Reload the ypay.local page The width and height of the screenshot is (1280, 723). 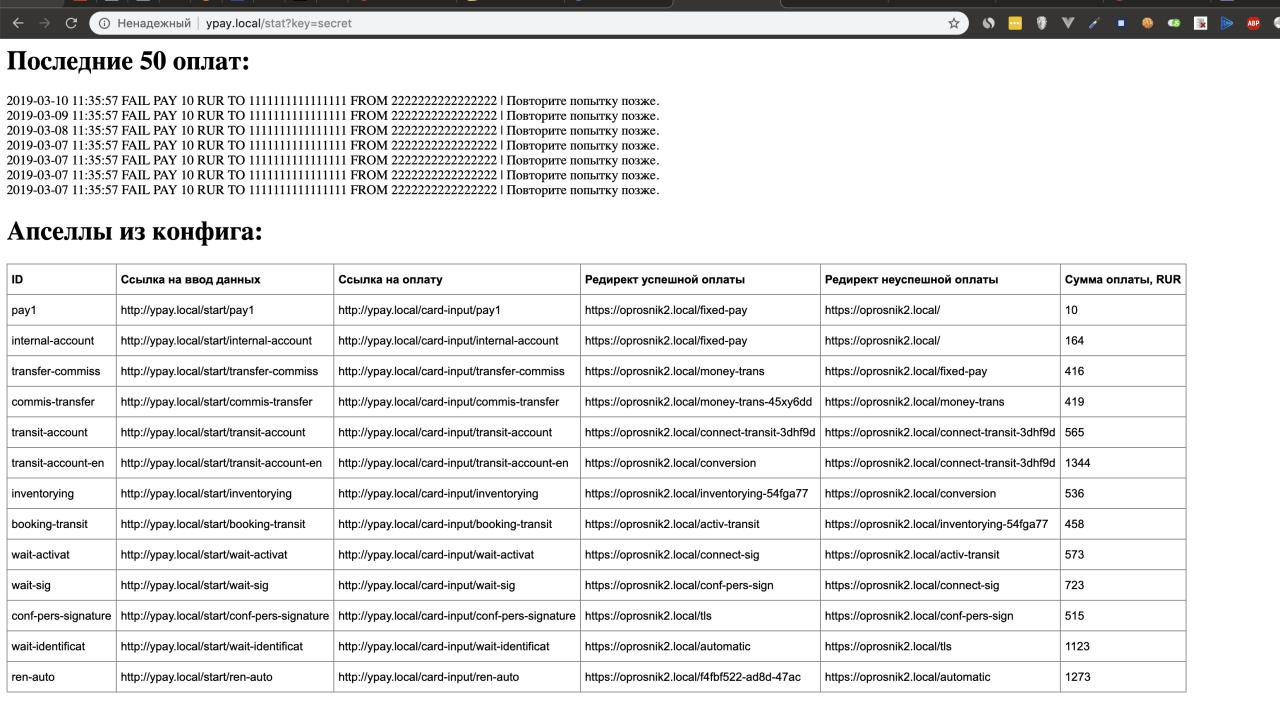click(71, 23)
